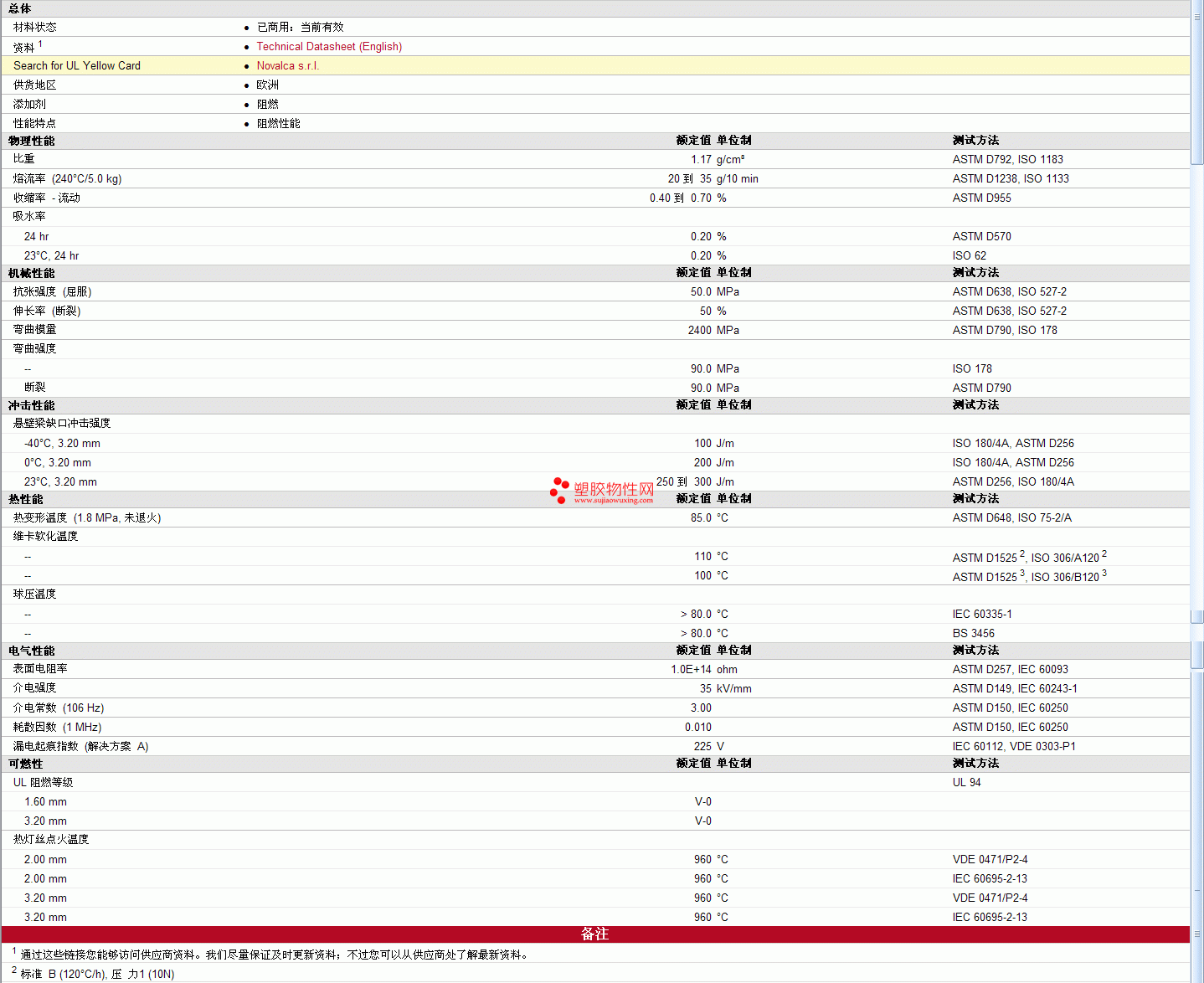Click 'ASTM D790, ISO 178' test method
Screen dimensions: 1204x983
click(1006, 331)
